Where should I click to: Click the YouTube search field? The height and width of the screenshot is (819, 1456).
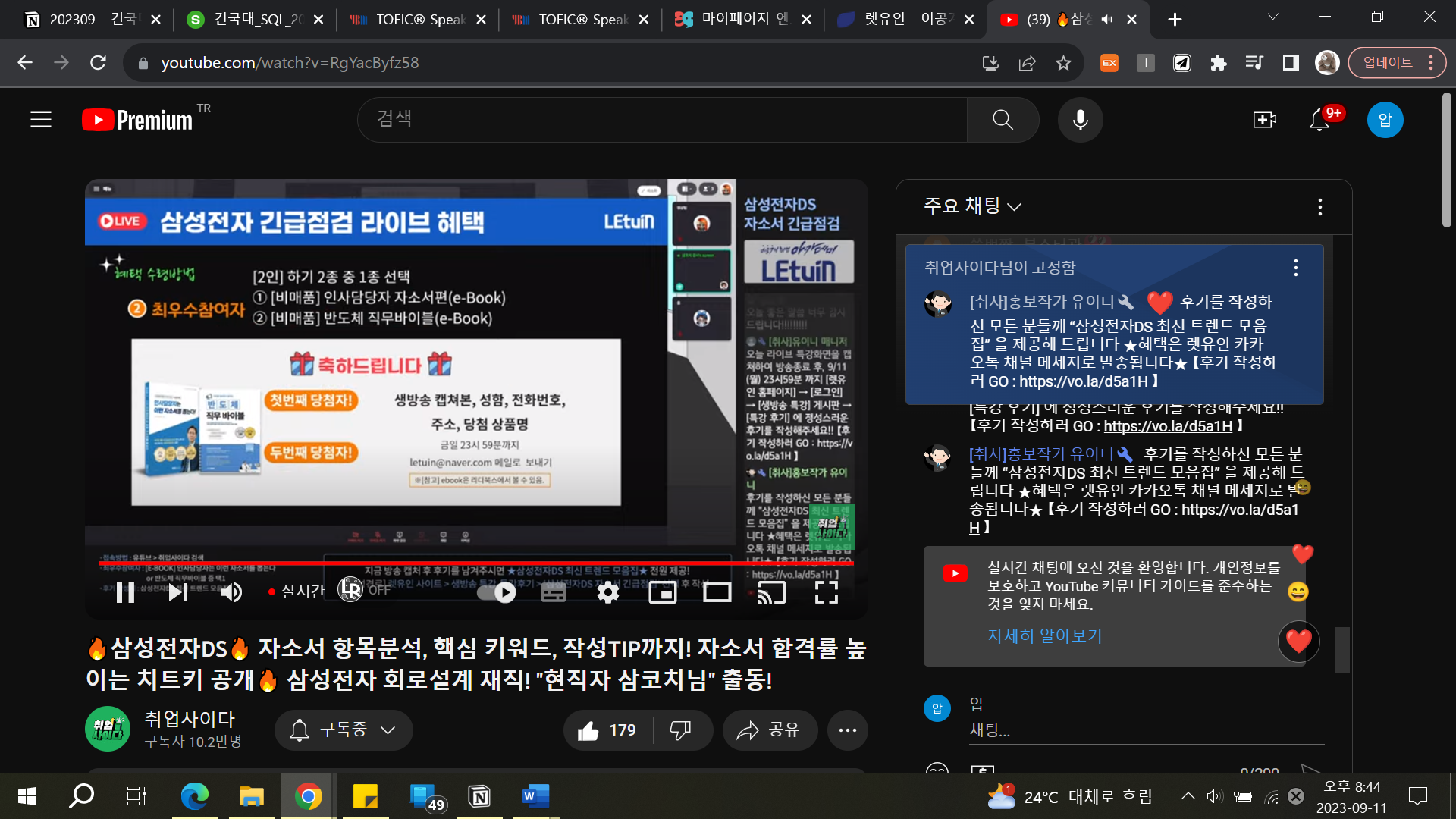coord(662,119)
